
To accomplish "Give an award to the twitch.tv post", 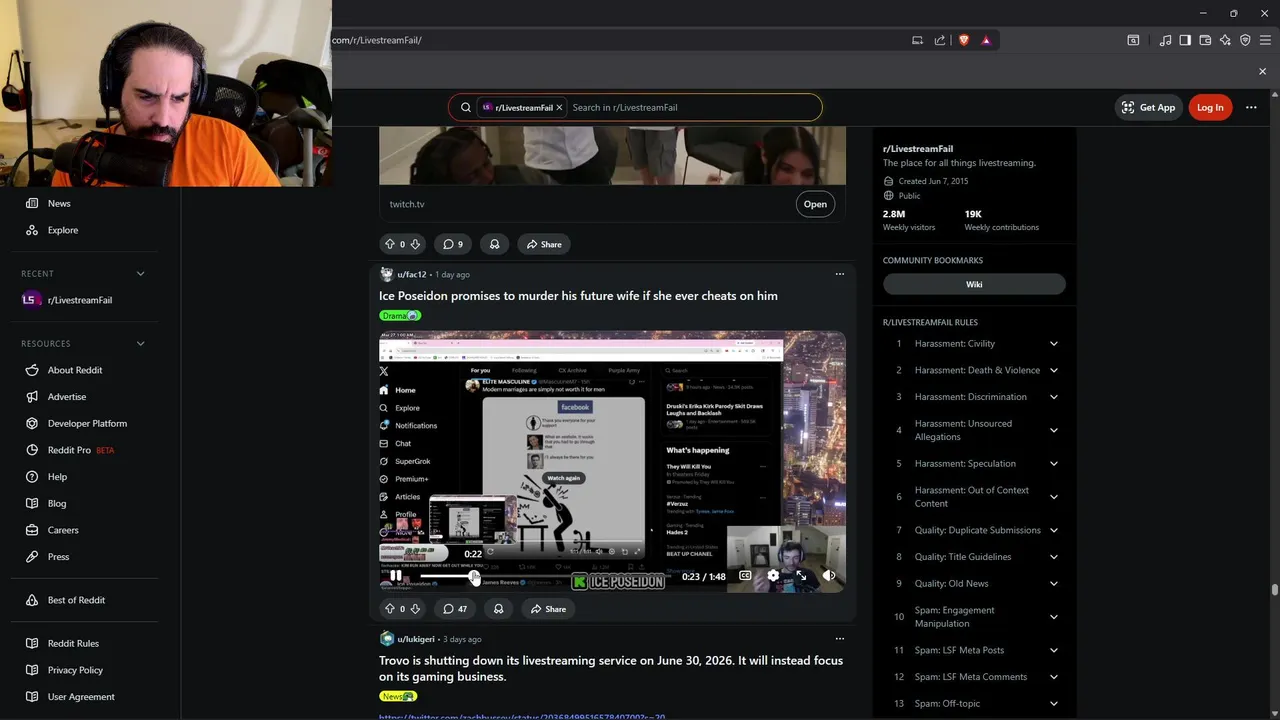I will point(494,244).
